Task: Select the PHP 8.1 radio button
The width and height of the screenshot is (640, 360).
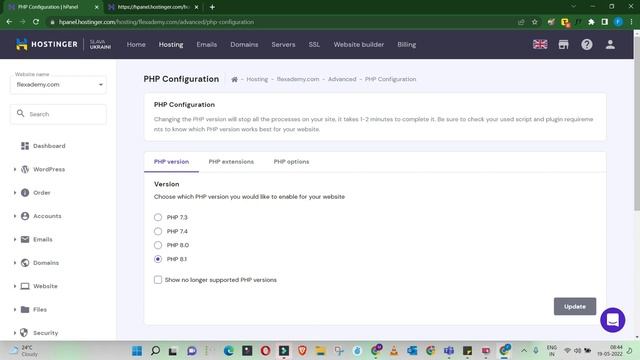Action: 158,259
